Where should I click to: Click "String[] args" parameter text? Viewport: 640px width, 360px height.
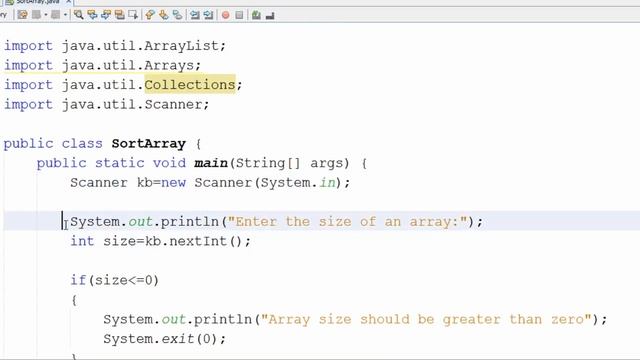pyautogui.click(x=289, y=163)
